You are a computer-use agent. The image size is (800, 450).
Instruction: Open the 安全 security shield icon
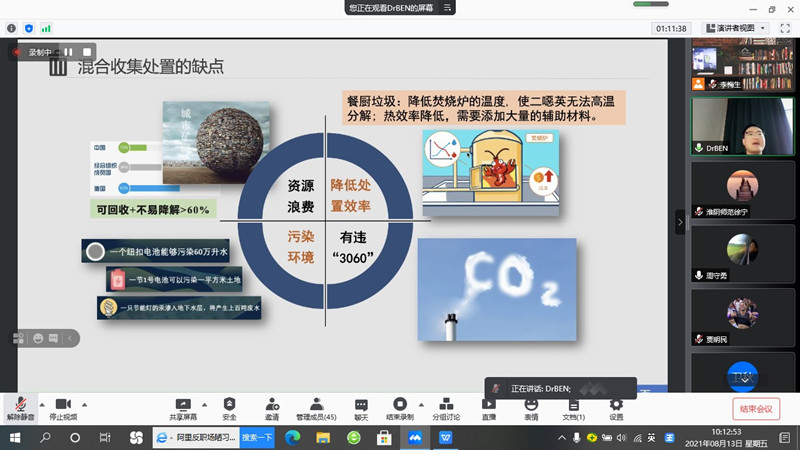point(229,403)
